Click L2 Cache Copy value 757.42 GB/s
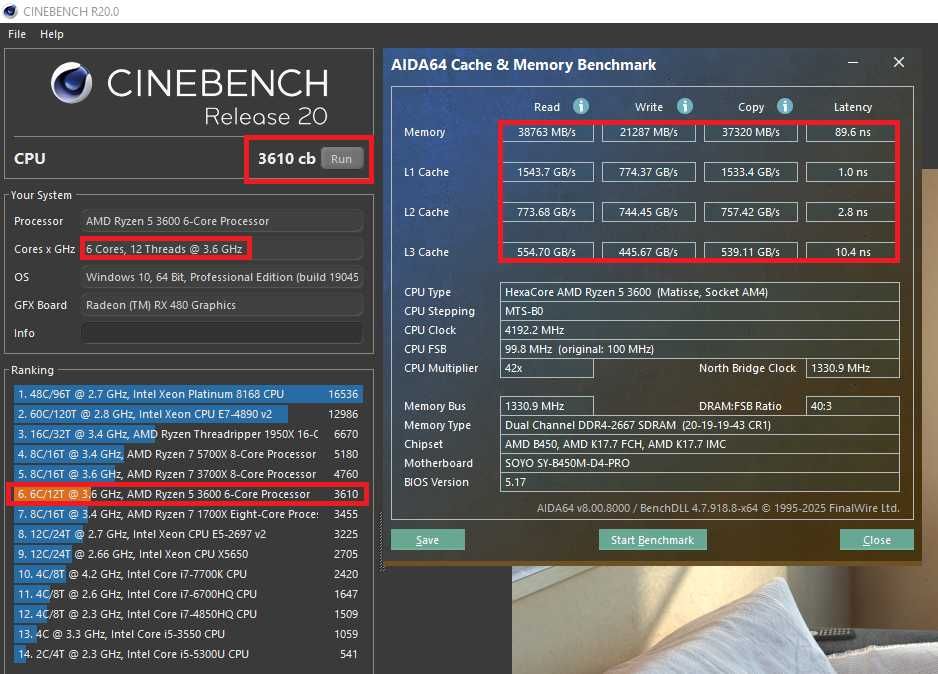Viewport: 938px width, 674px height. point(751,212)
